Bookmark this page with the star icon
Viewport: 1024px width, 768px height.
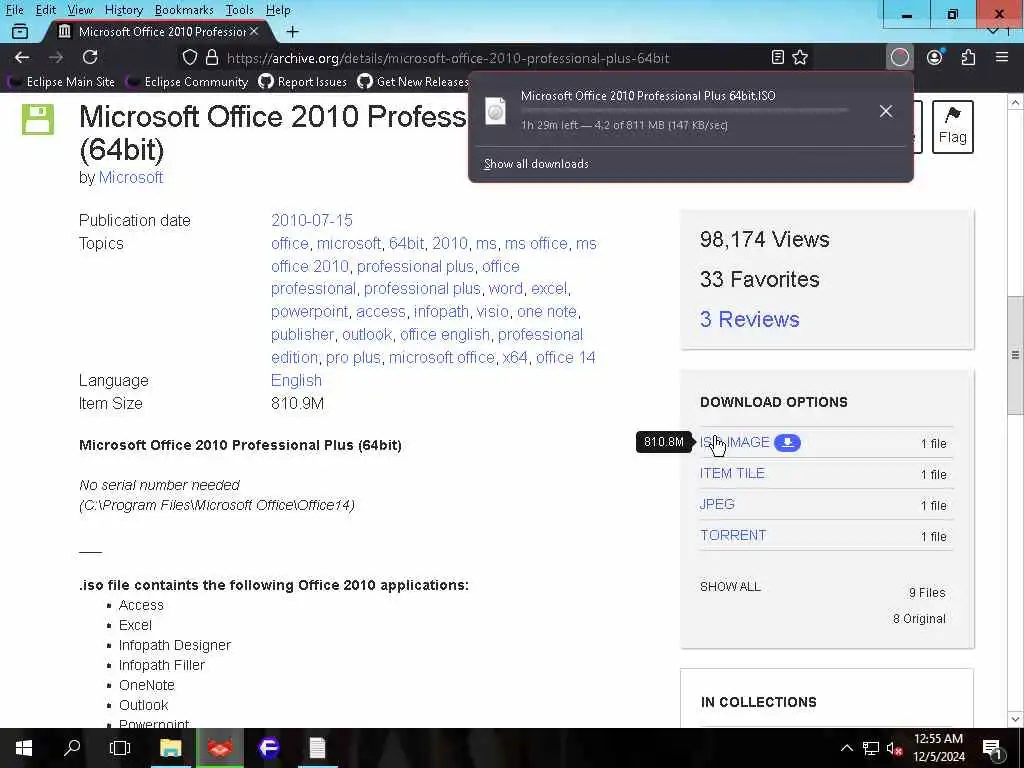click(800, 57)
